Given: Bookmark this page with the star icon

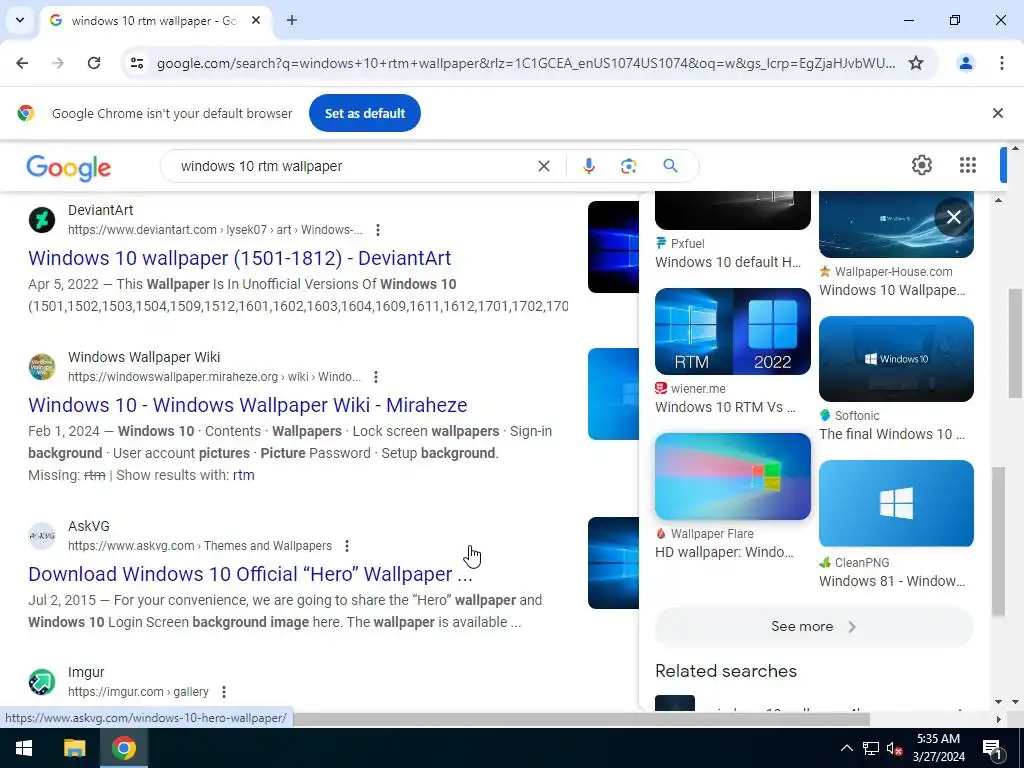Looking at the screenshot, I should [x=916, y=63].
